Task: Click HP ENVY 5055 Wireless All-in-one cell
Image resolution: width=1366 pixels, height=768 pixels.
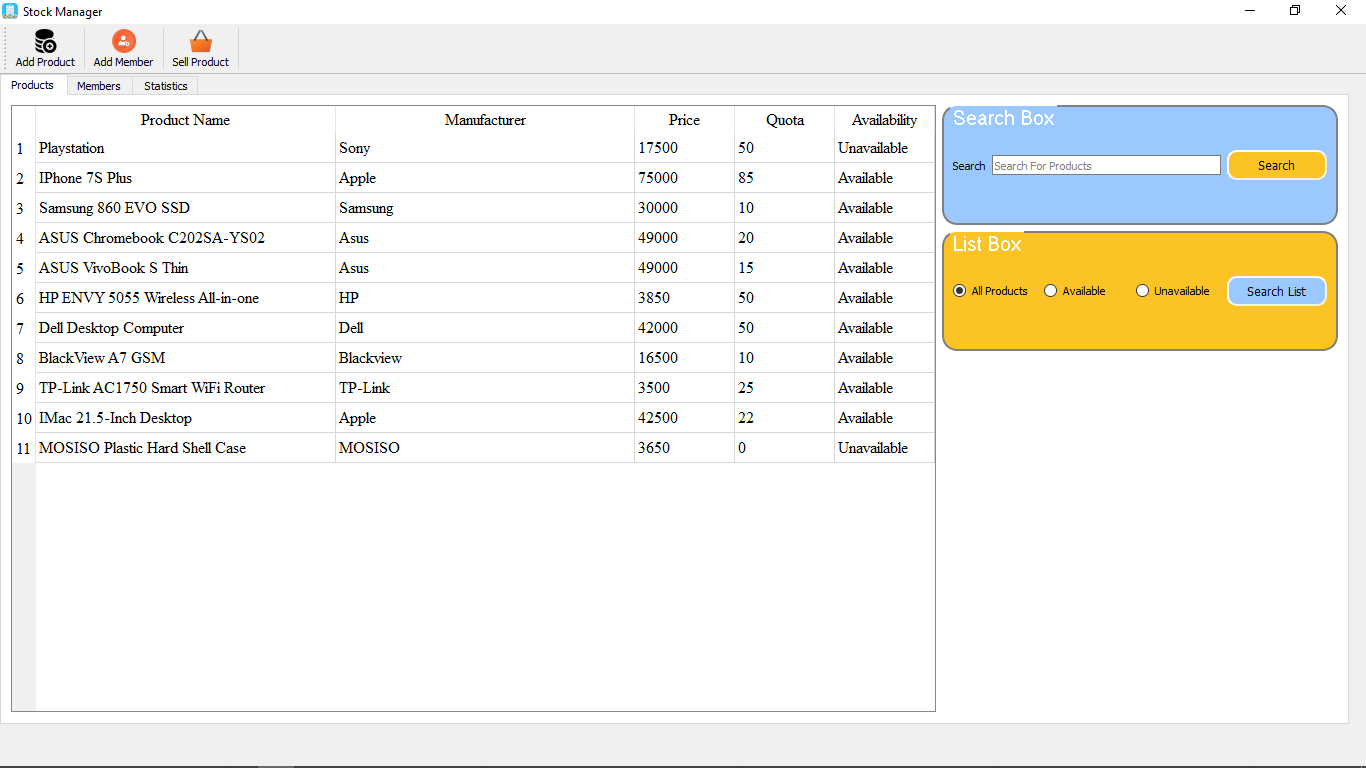Action: coord(185,298)
